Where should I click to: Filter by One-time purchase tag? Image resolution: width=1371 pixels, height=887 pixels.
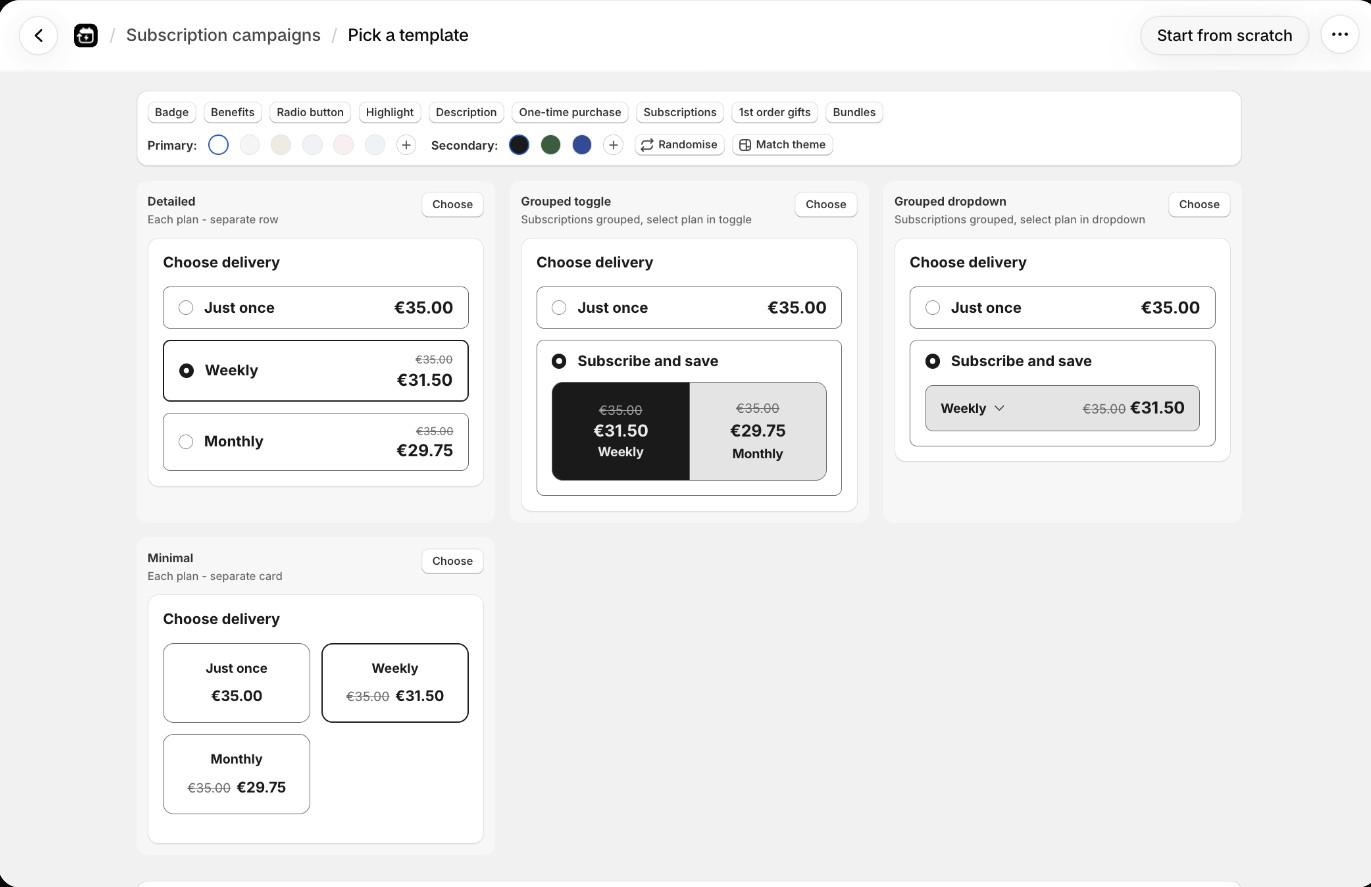point(570,112)
